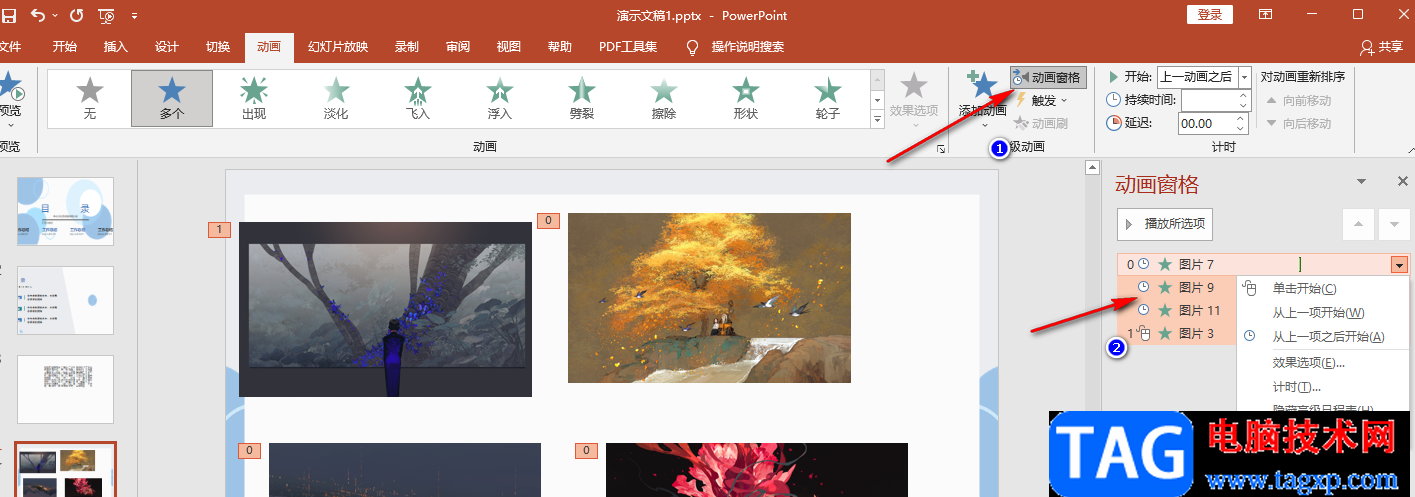Open the 效果选项 effect options dropdown
This screenshot has height=497, width=1415.
tap(914, 99)
